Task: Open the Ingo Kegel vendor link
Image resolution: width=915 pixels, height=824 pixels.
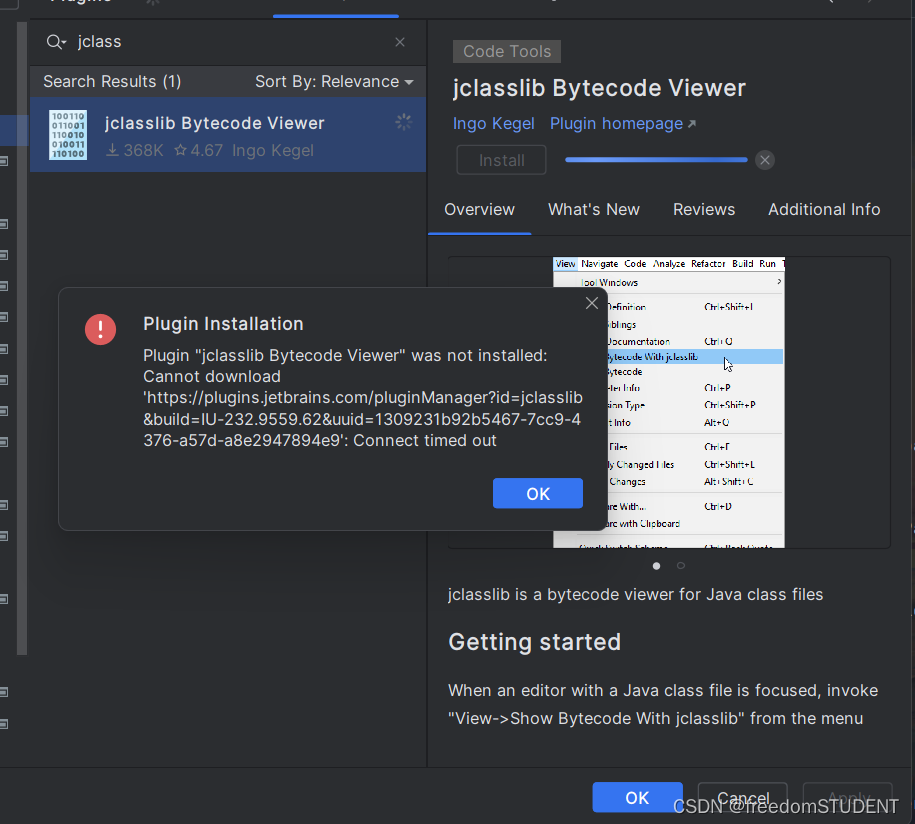Action: tap(493, 122)
